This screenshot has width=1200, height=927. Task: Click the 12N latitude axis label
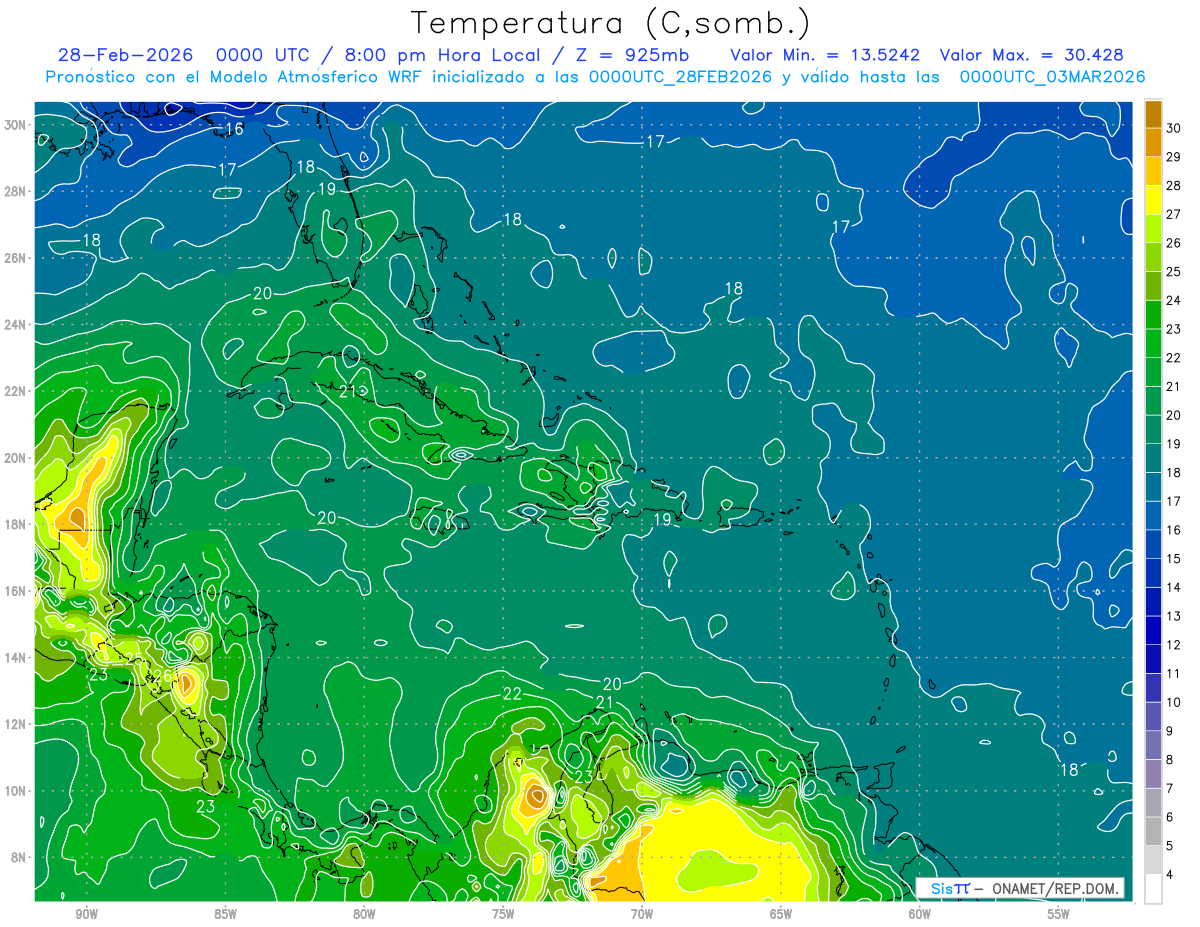click(x=15, y=724)
